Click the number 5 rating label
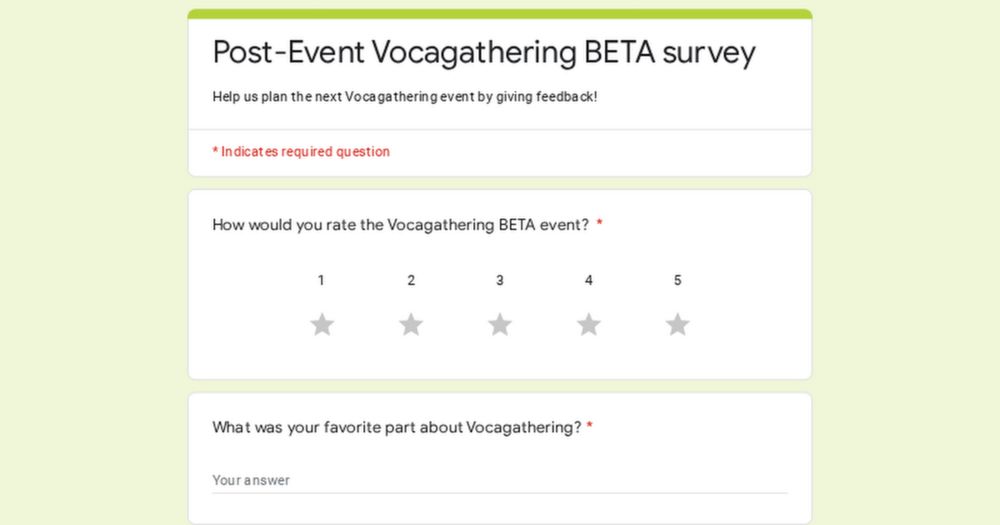The width and height of the screenshot is (1000, 525). [678, 280]
